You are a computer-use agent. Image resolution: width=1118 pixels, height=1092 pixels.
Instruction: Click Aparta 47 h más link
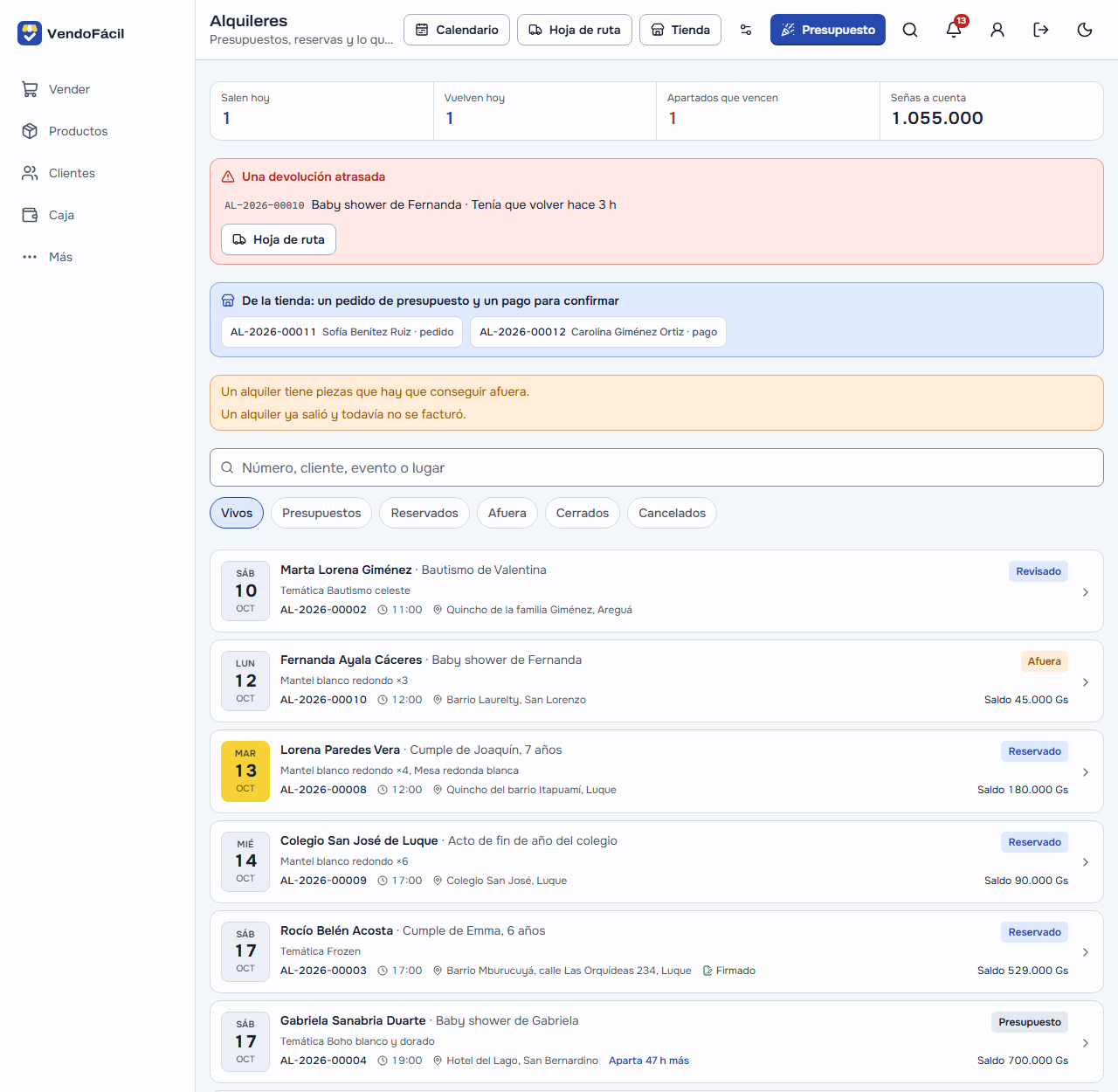[649, 1061]
